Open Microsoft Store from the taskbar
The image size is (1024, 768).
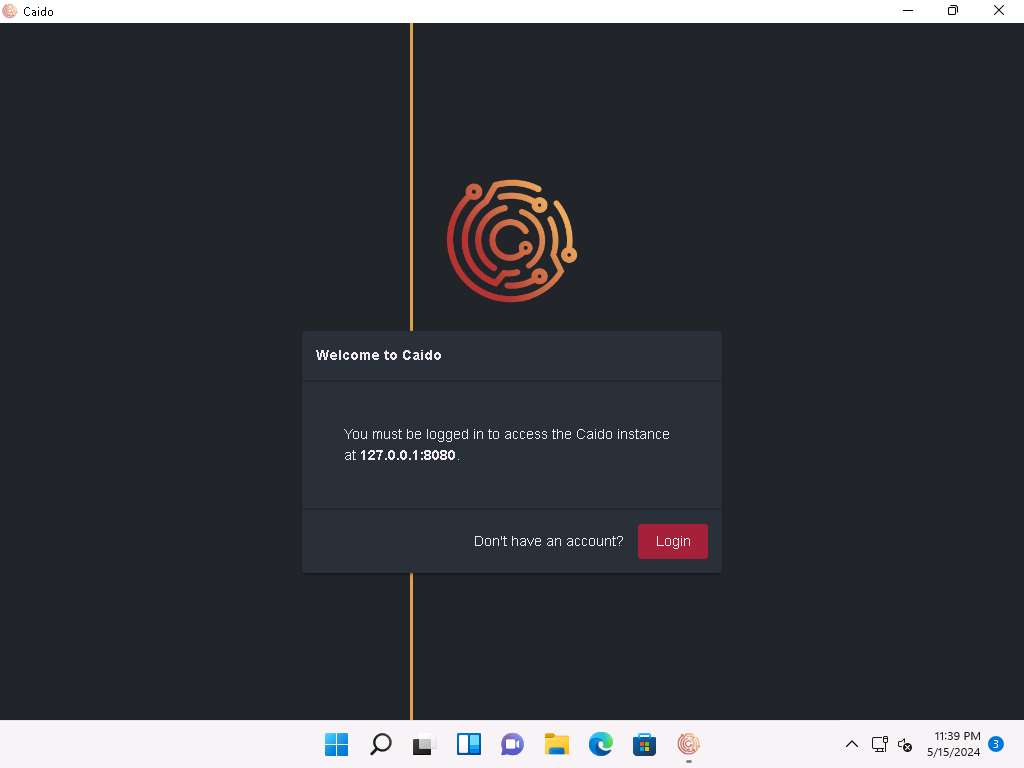[x=644, y=744]
